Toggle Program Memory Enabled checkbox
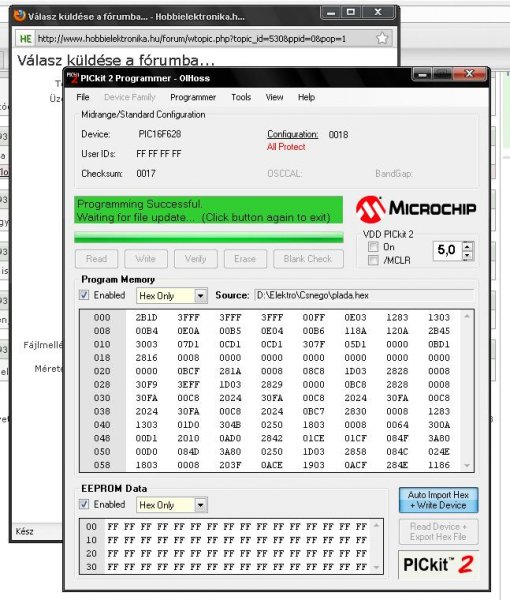Image resolution: width=510 pixels, height=600 pixels. click(x=84, y=295)
